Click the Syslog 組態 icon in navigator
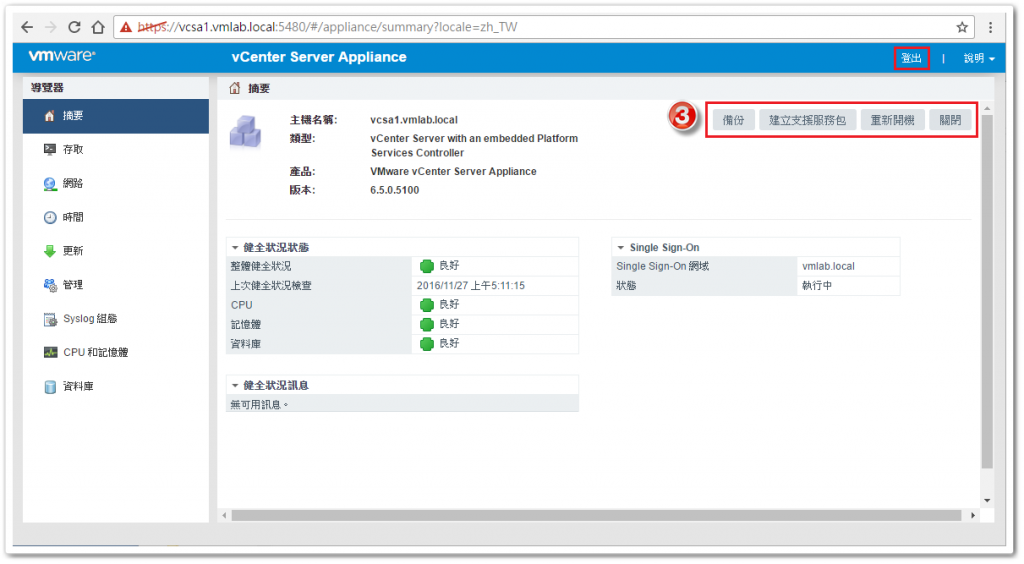The image size is (1024, 564). [50, 319]
